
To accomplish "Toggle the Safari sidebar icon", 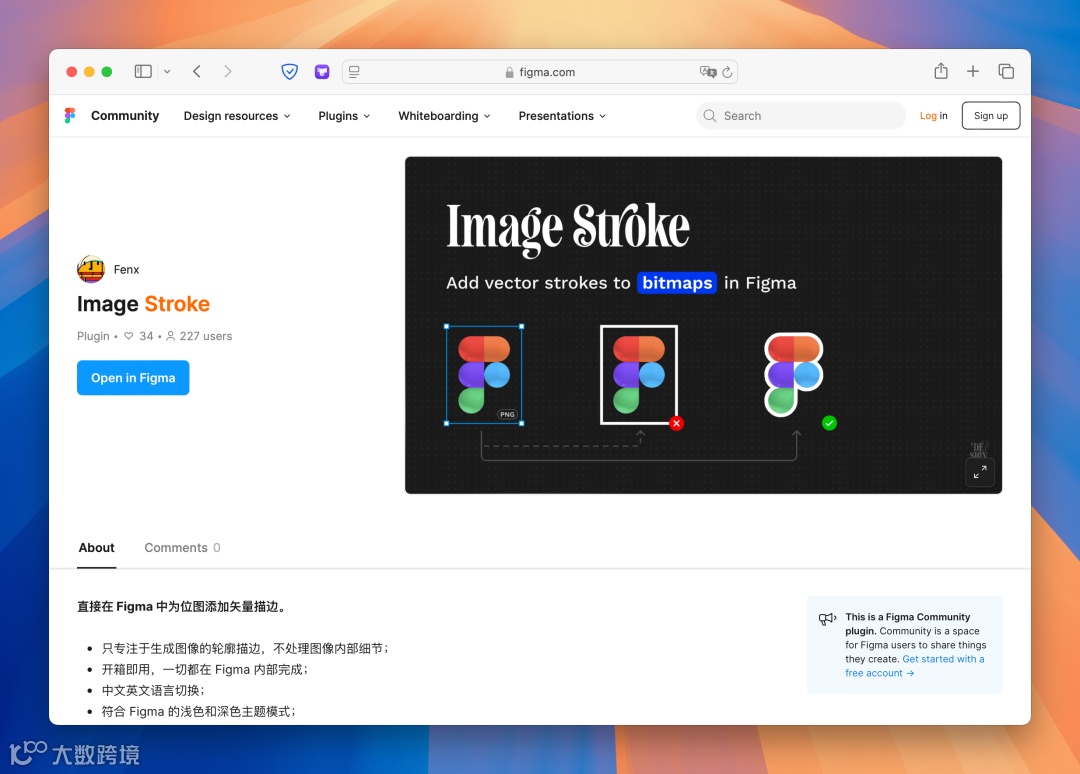I will point(143,72).
